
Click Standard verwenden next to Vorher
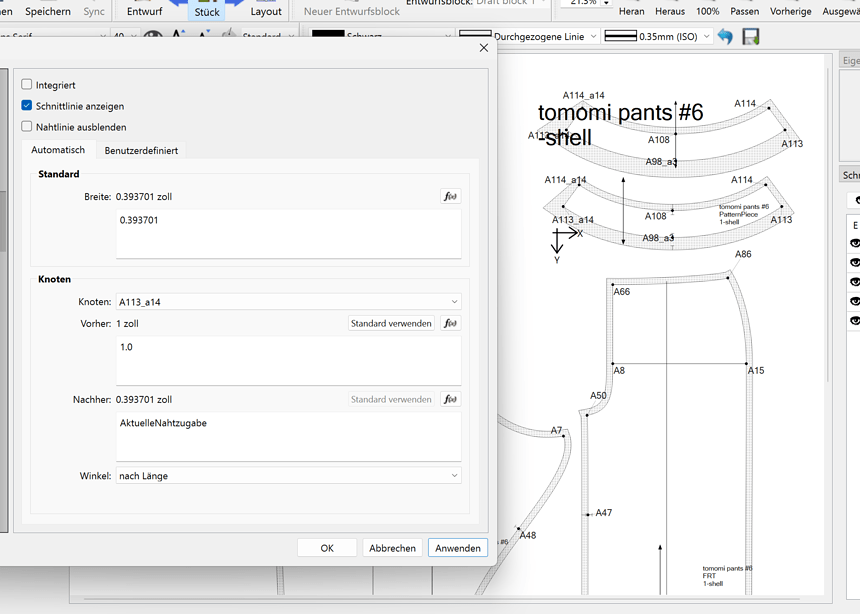click(391, 324)
